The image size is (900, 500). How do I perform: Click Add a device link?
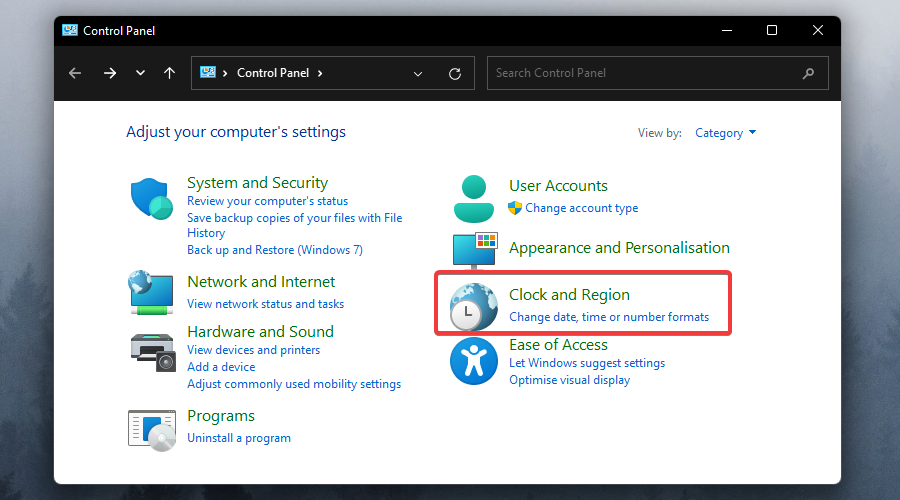point(221,367)
